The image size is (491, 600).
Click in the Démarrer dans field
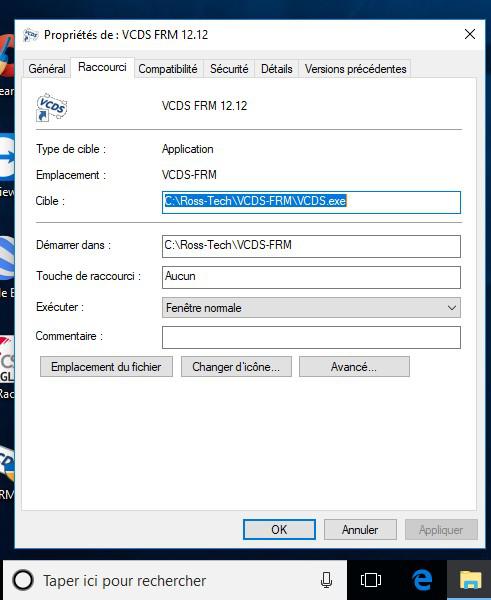point(311,246)
